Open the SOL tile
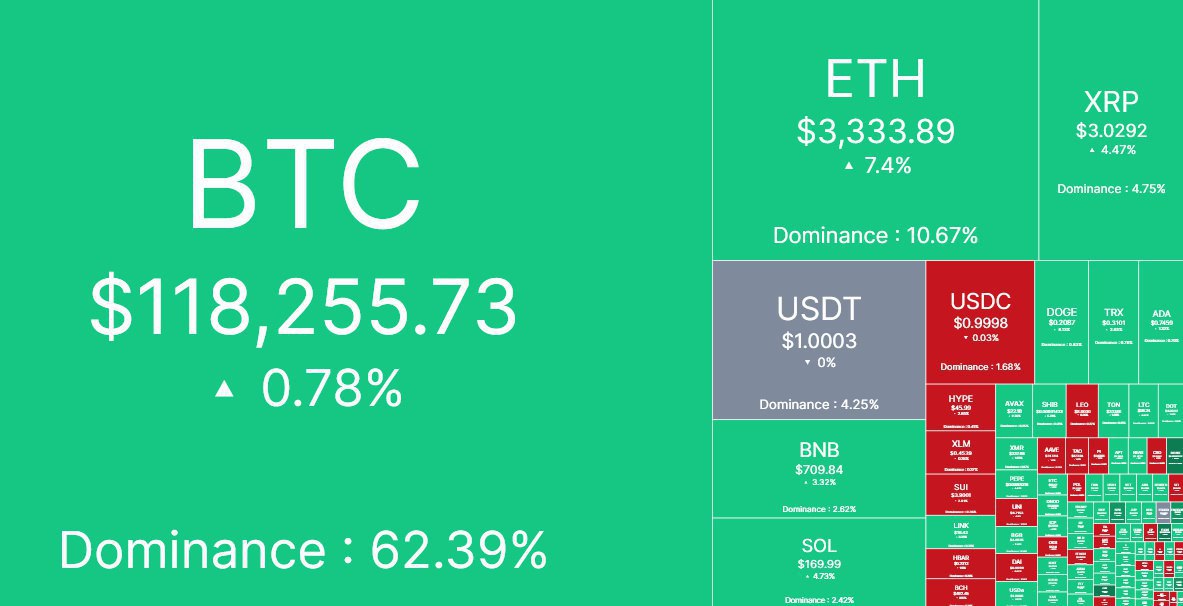The width and height of the screenshot is (1183, 606). (x=819, y=562)
